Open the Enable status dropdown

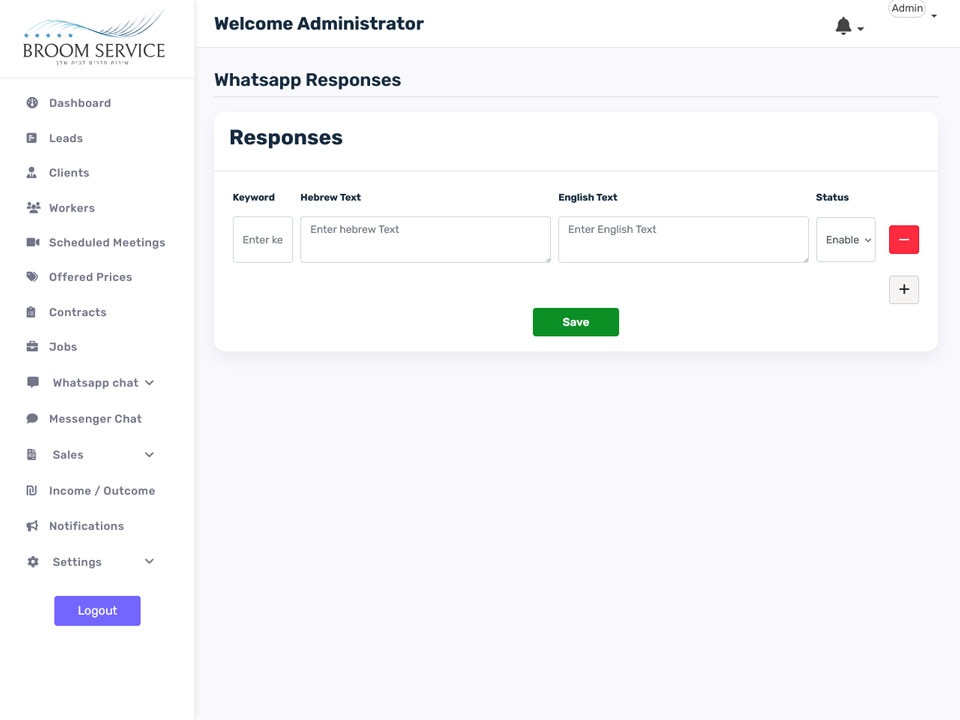pyautogui.click(x=846, y=239)
